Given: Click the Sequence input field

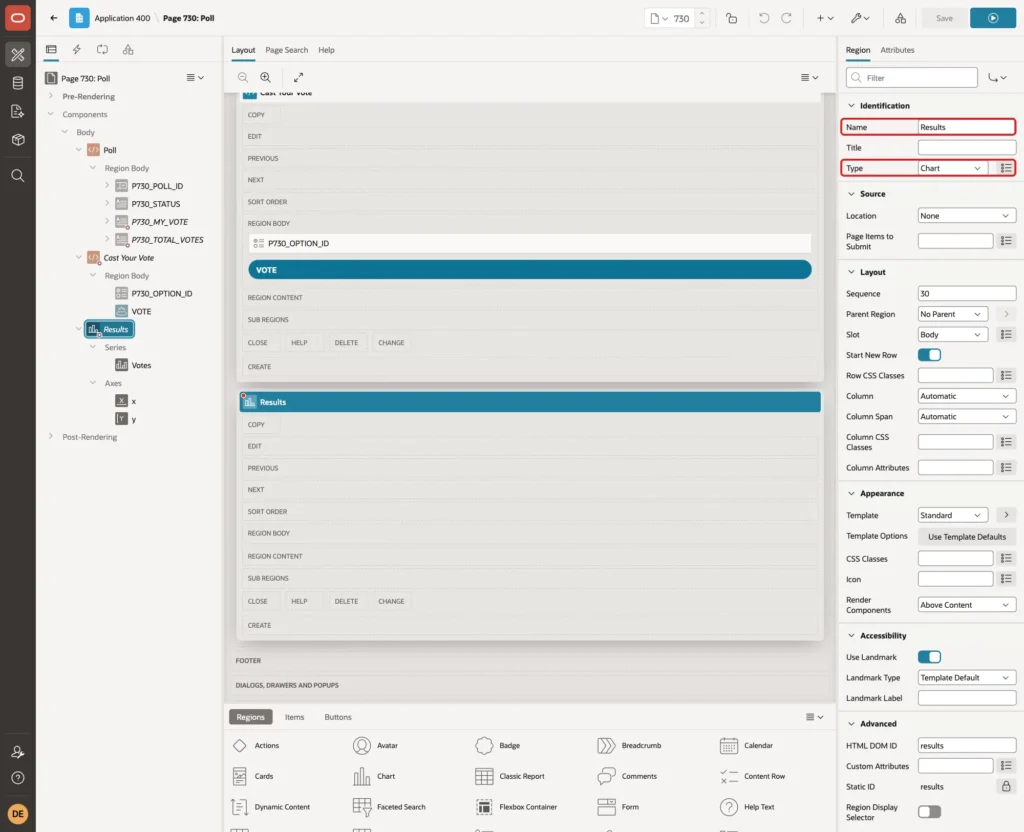Looking at the screenshot, I should [x=967, y=294].
